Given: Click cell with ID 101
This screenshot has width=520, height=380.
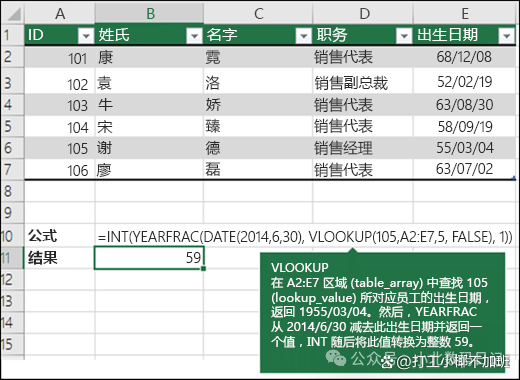Looking at the screenshot, I should 60,57.
